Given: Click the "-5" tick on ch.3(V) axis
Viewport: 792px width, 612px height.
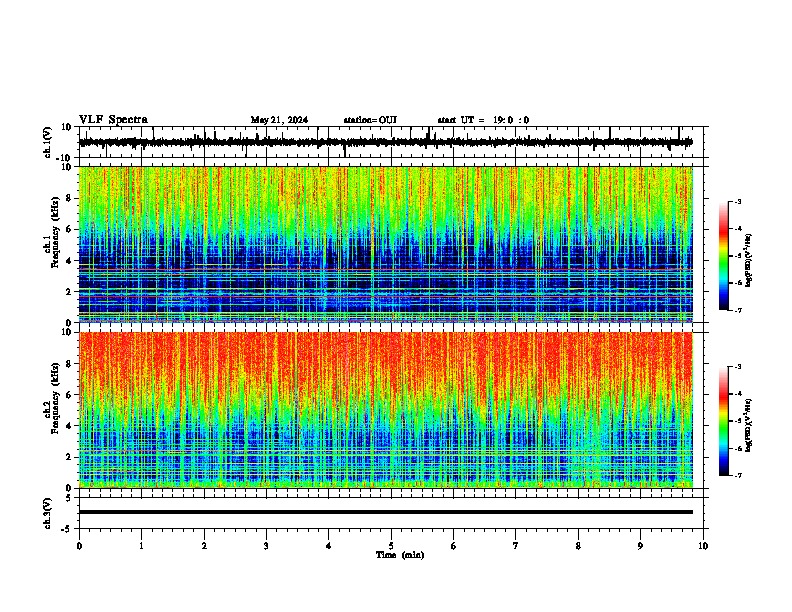Looking at the screenshot, I should [68, 529].
